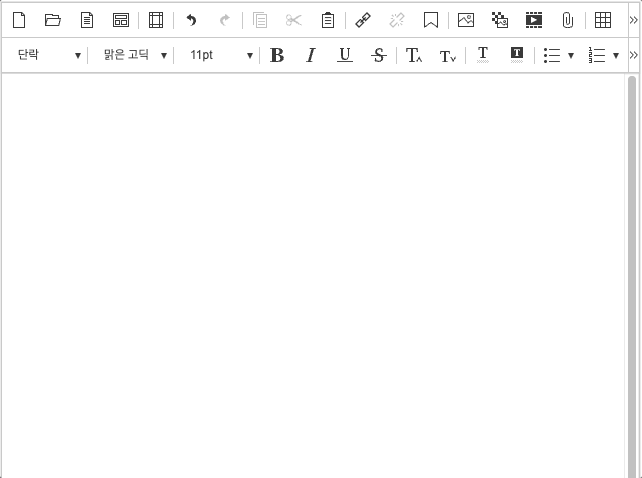Insert a table with the grid icon
Image resolution: width=642 pixels, height=478 pixels.
pos(603,20)
